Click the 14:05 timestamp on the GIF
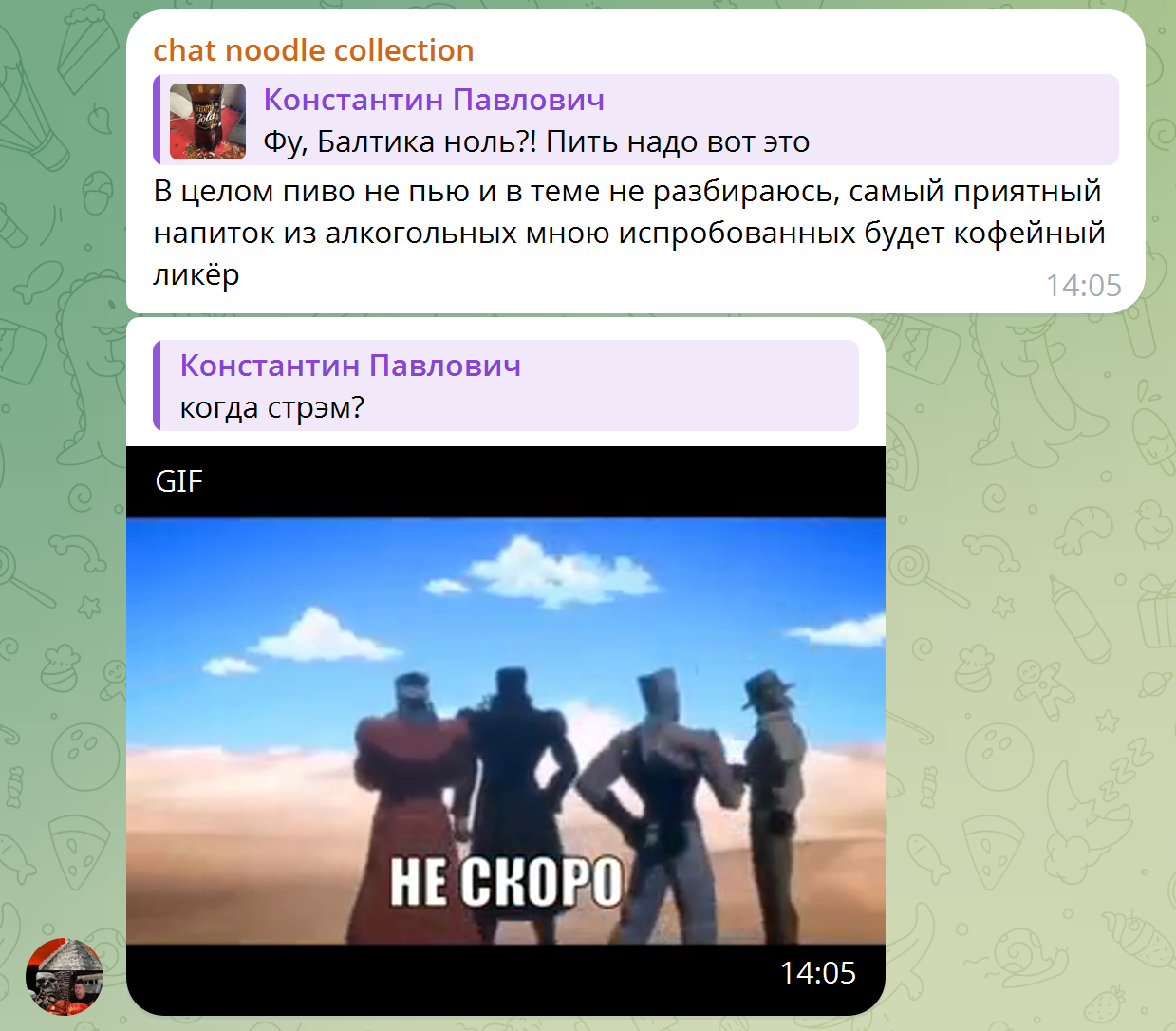This screenshot has width=1176, height=1031. tap(817, 973)
